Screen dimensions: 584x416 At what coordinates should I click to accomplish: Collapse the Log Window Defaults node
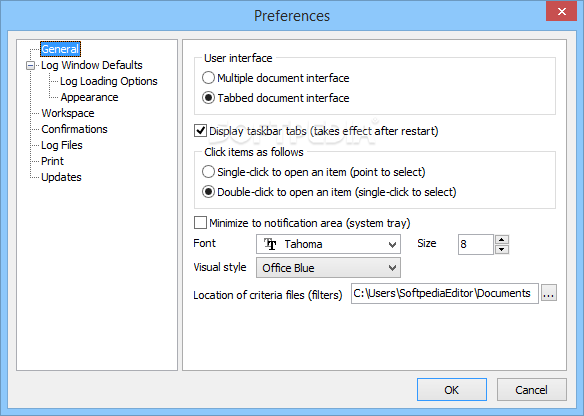[x=30, y=66]
